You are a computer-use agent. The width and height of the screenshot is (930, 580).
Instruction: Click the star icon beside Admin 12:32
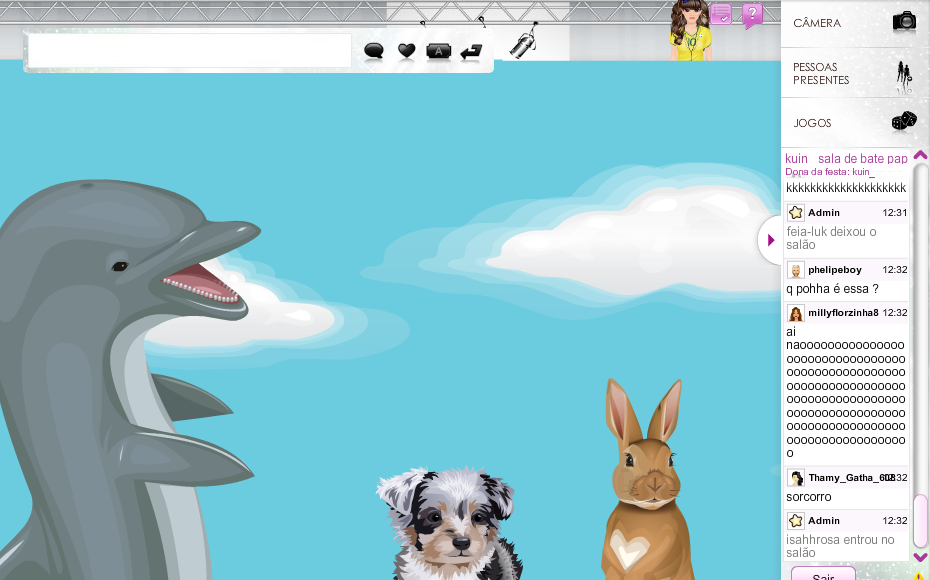click(795, 521)
